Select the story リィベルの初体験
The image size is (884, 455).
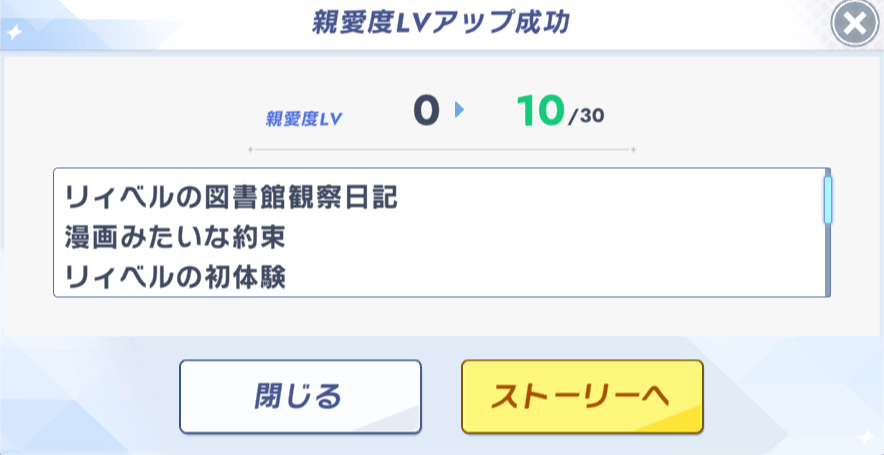(175, 277)
